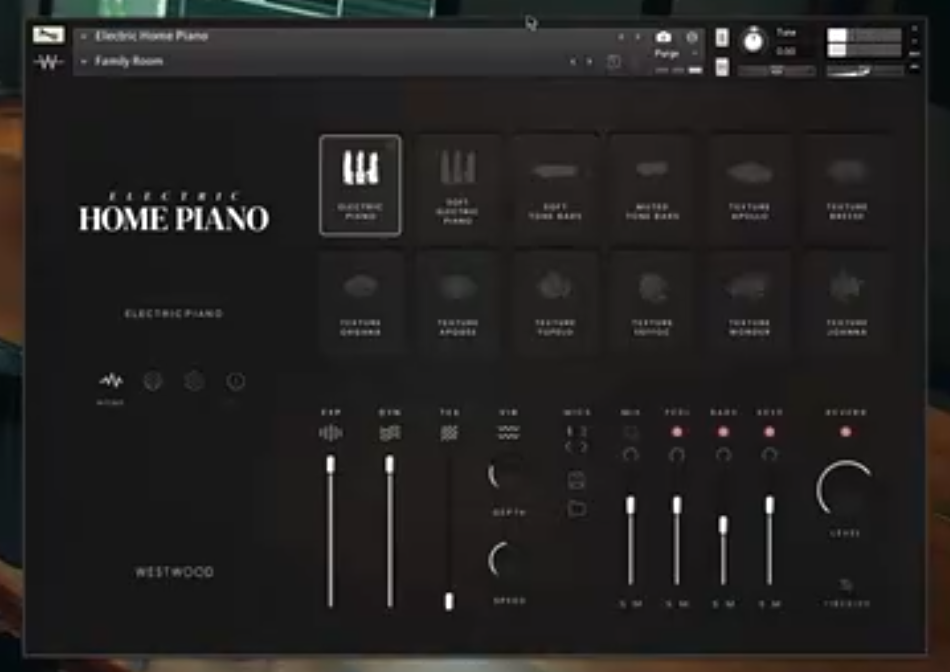Click the Tune knob in the header
The width and height of the screenshot is (950, 672).
pyautogui.click(x=753, y=41)
